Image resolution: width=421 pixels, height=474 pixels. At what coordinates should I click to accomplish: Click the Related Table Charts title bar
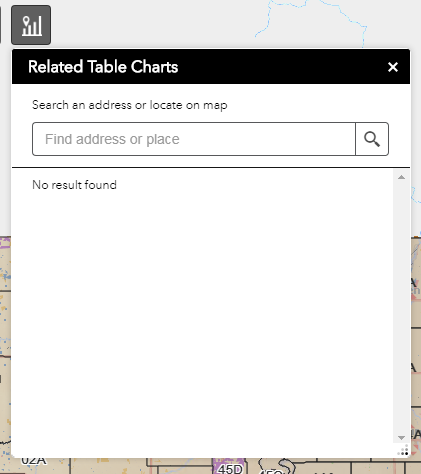click(211, 67)
